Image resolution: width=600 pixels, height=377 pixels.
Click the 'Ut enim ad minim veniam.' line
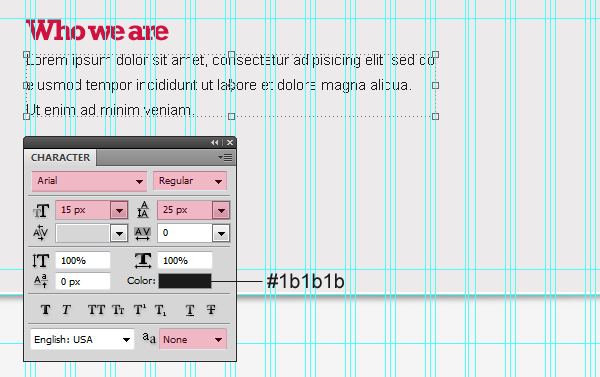pyautogui.click(x=110, y=110)
